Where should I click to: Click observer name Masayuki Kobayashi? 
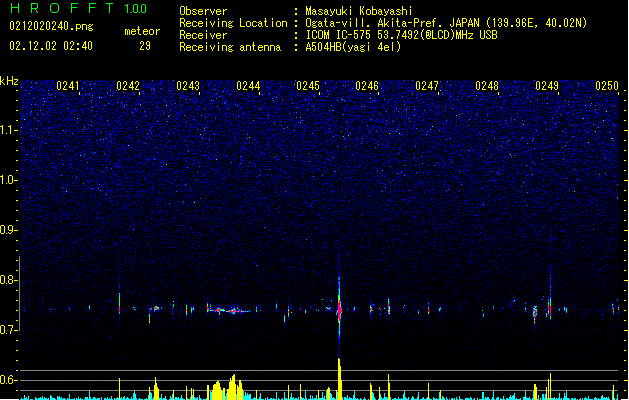pos(359,11)
